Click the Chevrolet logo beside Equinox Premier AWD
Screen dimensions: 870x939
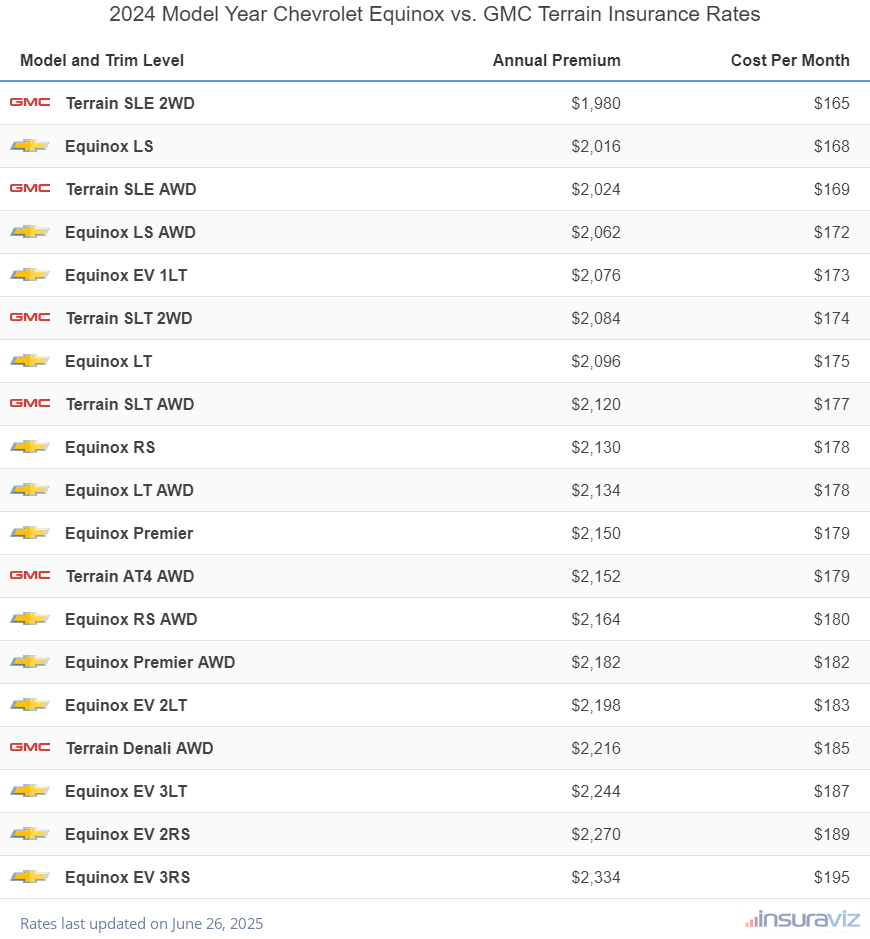click(30, 662)
